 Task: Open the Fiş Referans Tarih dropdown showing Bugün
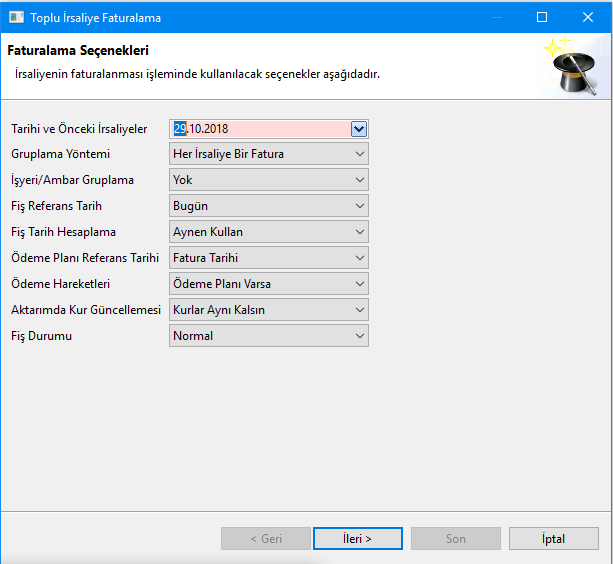coord(269,206)
